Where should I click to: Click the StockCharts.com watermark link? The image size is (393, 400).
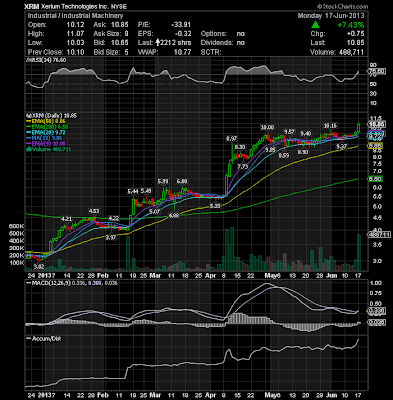coord(343,6)
